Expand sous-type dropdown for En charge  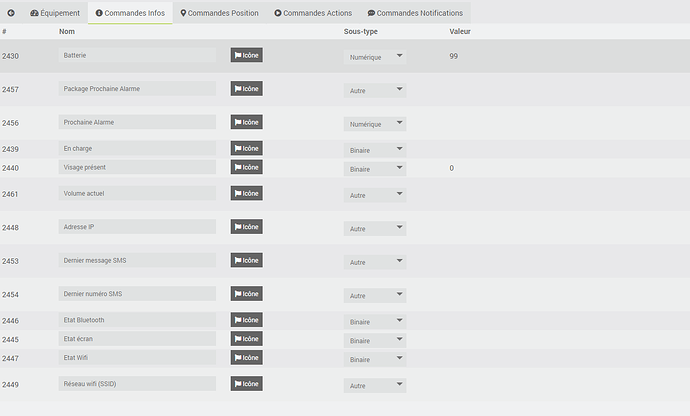[375, 150]
